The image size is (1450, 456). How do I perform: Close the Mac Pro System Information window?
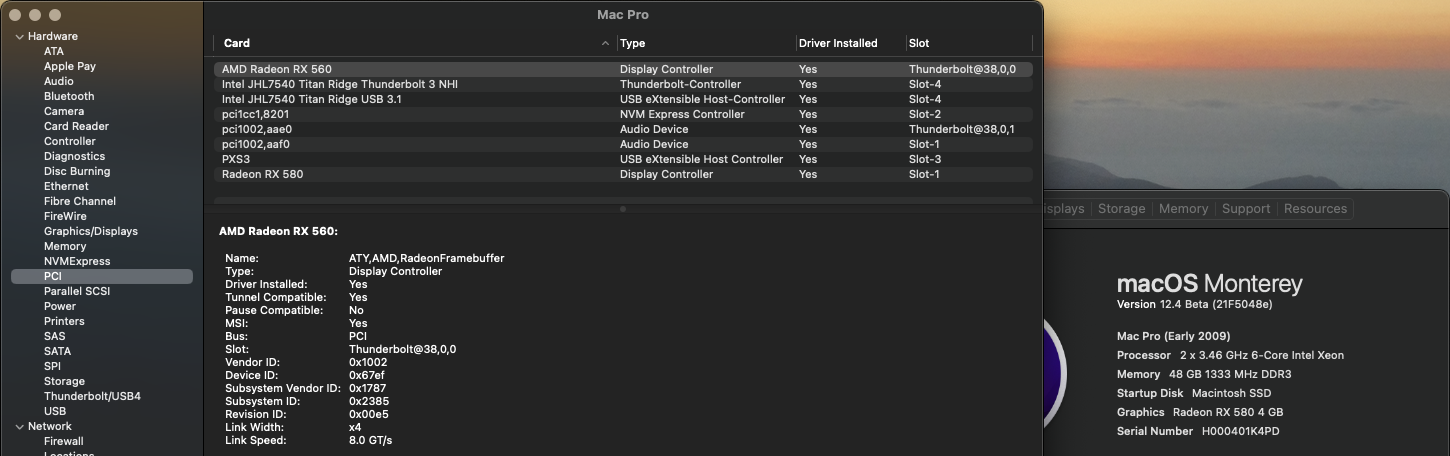pos(15,15)
